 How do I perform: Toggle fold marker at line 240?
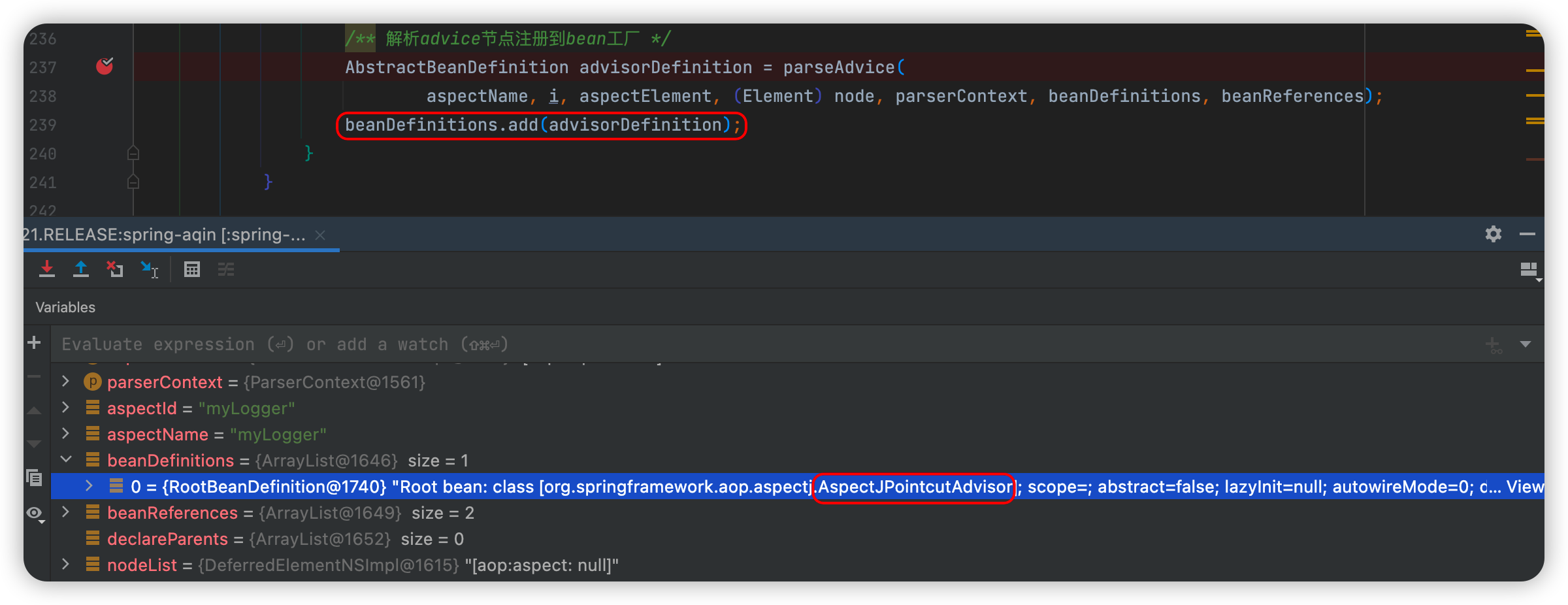pos(133,154)
